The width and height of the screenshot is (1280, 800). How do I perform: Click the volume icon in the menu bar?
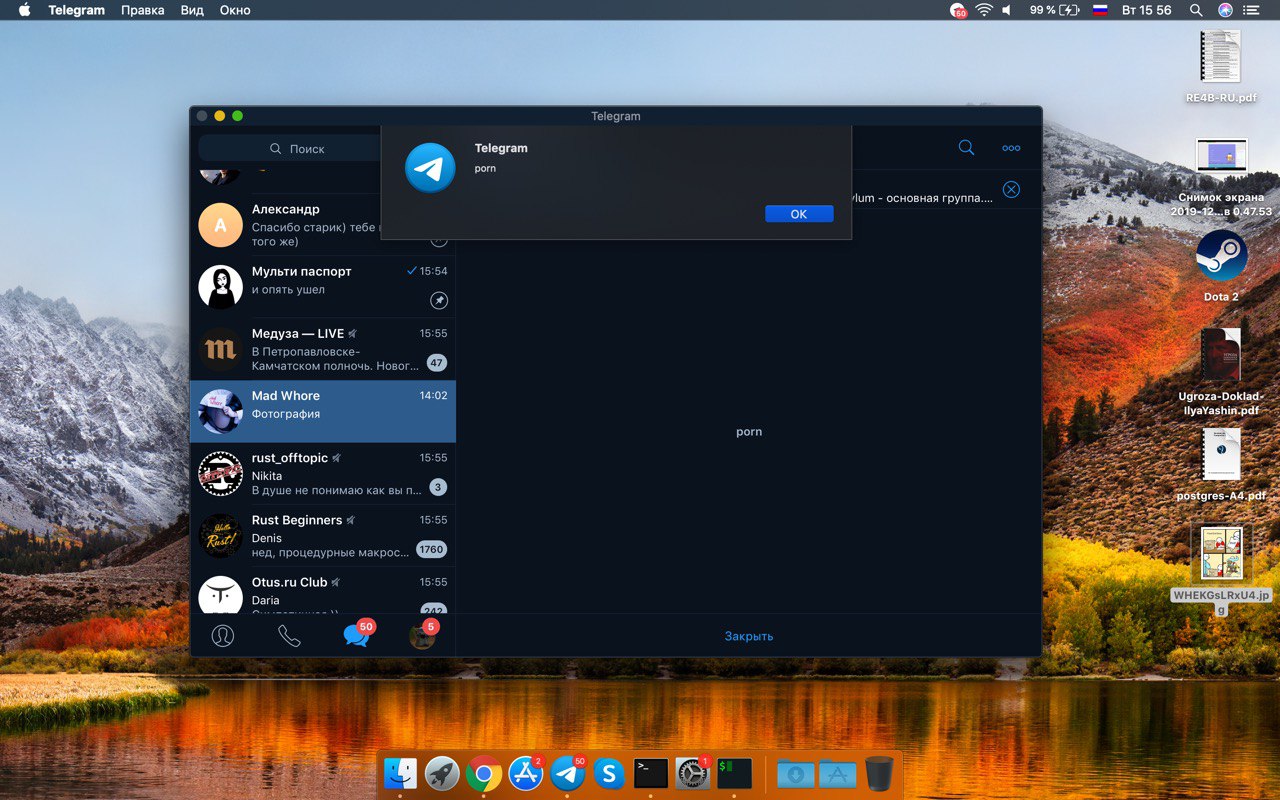coord(1008,10)
